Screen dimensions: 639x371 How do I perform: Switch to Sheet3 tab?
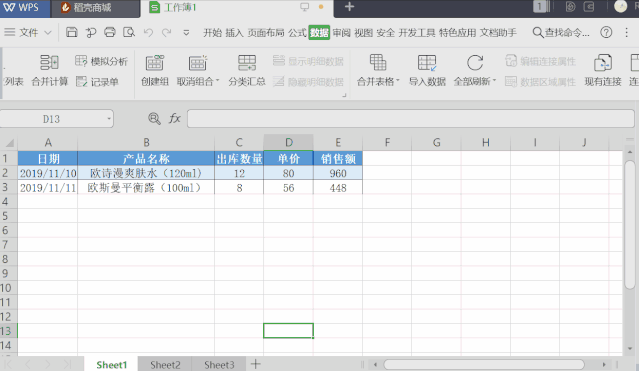click(x=219, y=364)
